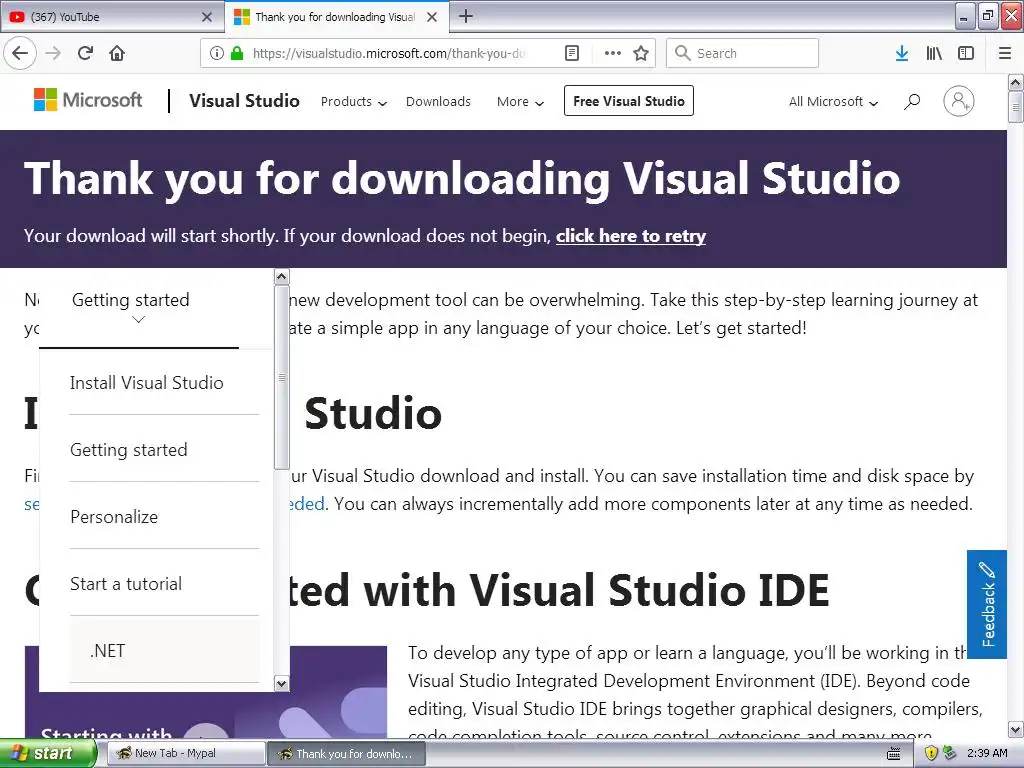
Task: Open page actions three-dot menu
Action: [x=613, y=53]
